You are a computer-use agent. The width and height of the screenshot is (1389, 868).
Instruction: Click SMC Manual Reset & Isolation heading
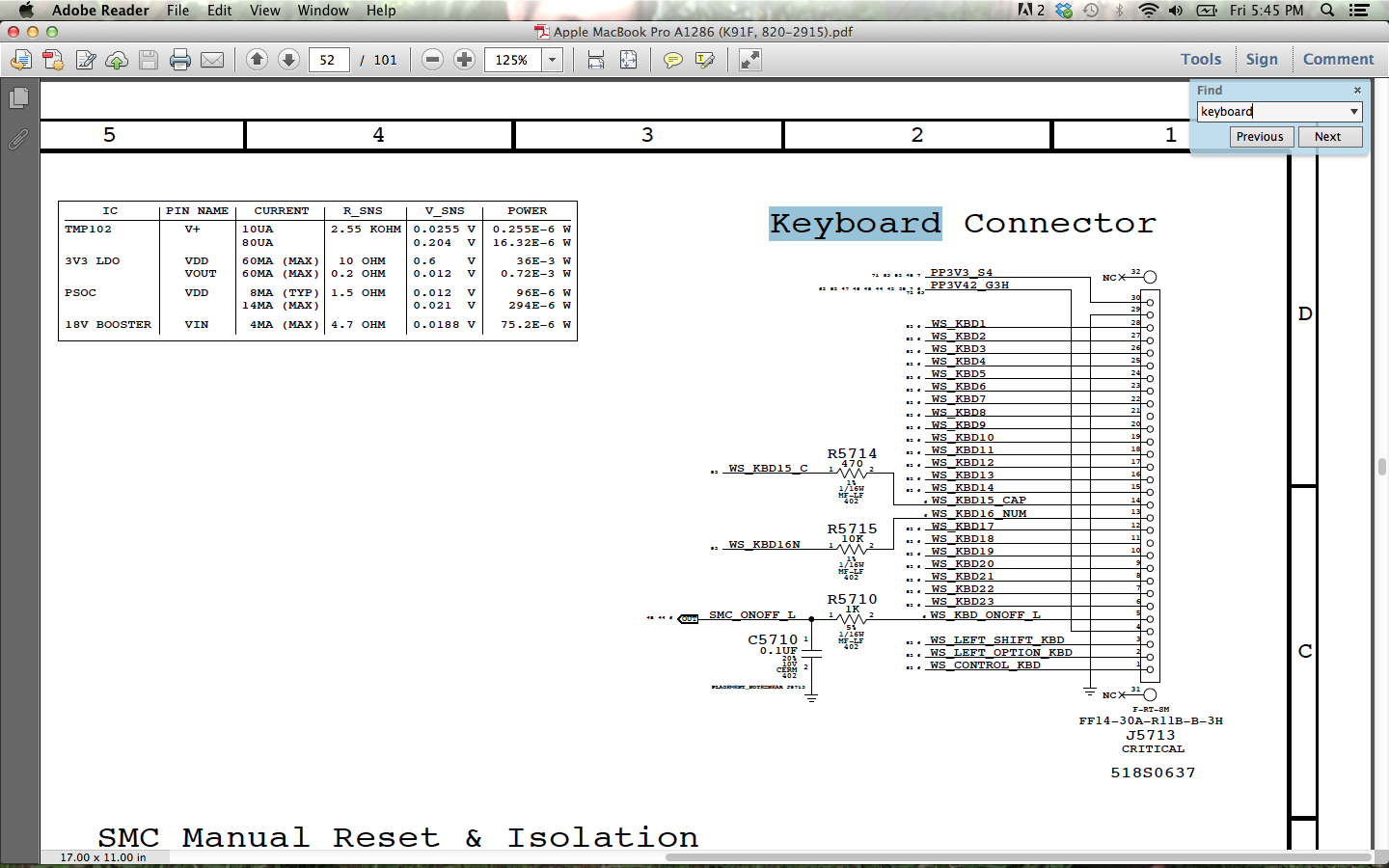[x=397, y=837]
